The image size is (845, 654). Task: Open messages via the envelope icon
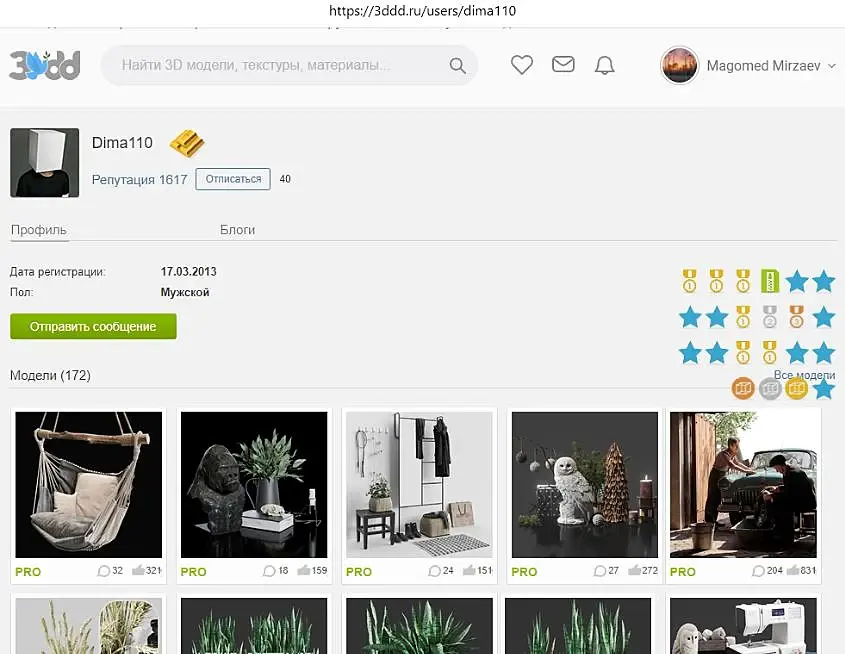[563, 65]
